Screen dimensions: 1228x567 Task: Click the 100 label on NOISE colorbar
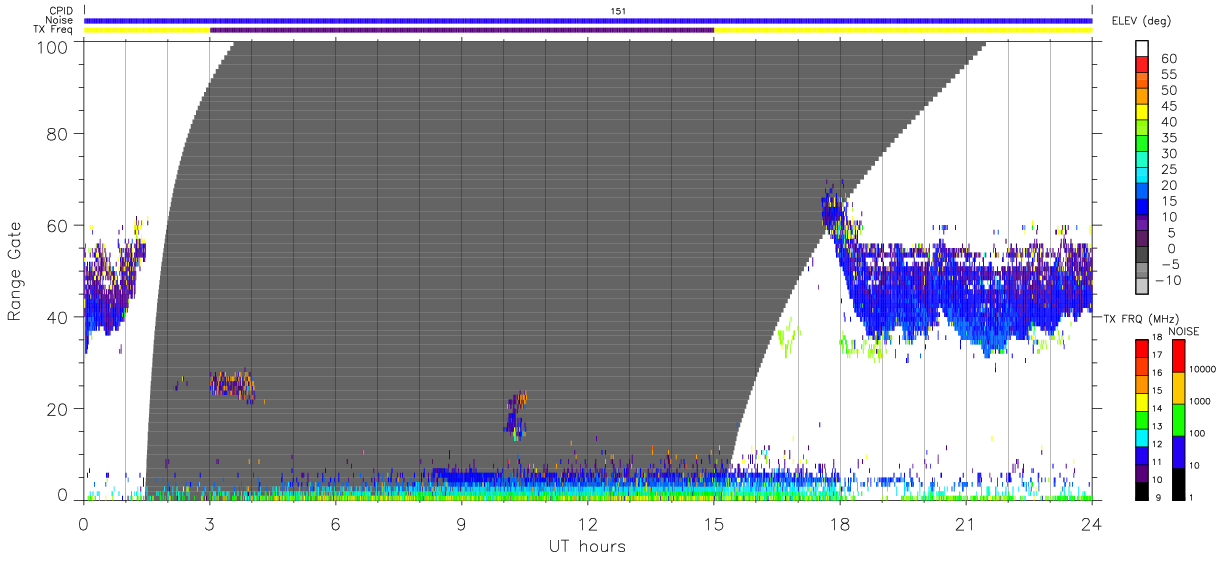click(x=1198, y=434)
